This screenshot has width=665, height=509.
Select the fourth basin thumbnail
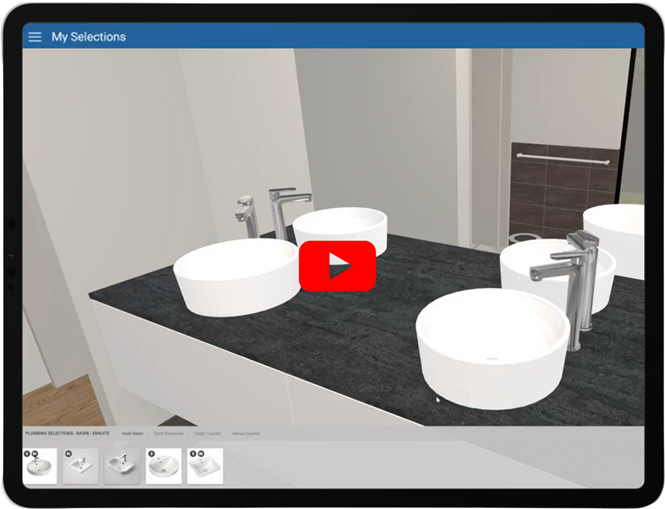click(x=163, y=466)
